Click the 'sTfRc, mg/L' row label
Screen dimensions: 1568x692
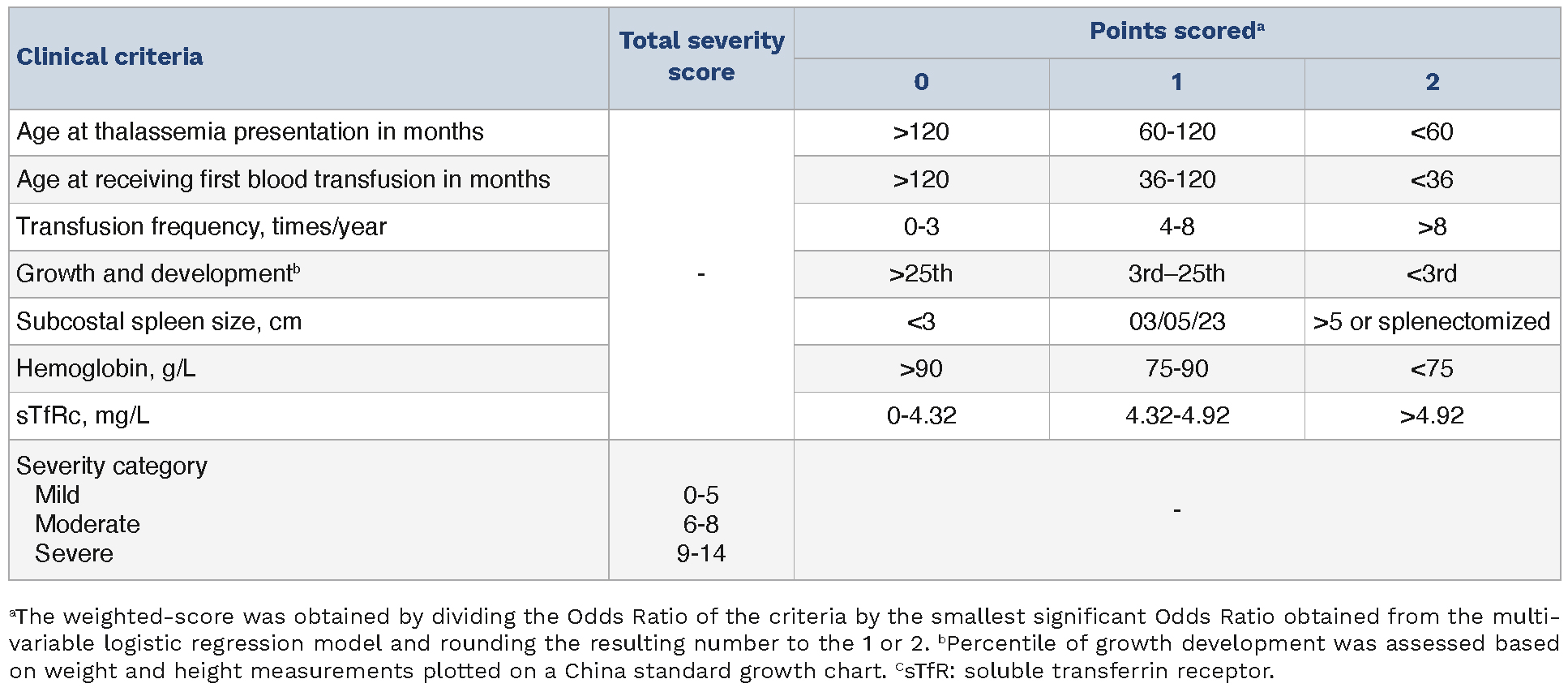[x=83, y=416]
